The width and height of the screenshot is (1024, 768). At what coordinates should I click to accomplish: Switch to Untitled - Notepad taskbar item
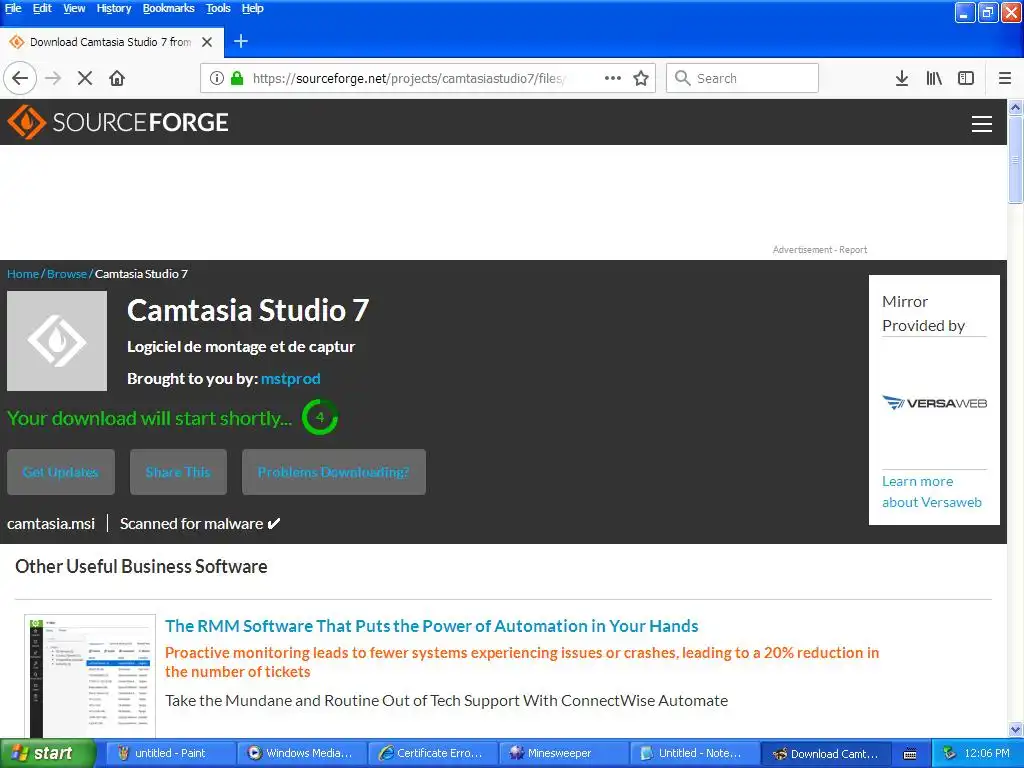click(x=695, y=754)
